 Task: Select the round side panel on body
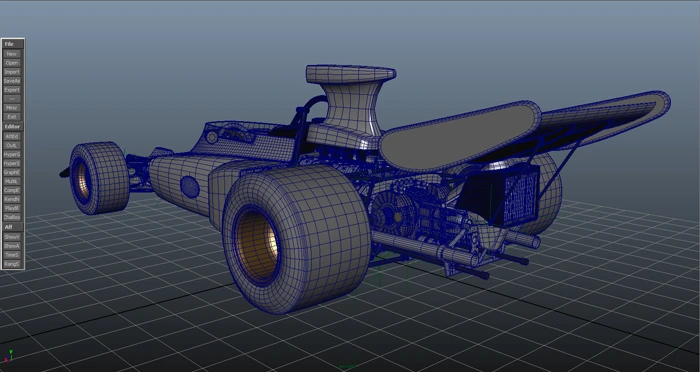pos(190,187)
